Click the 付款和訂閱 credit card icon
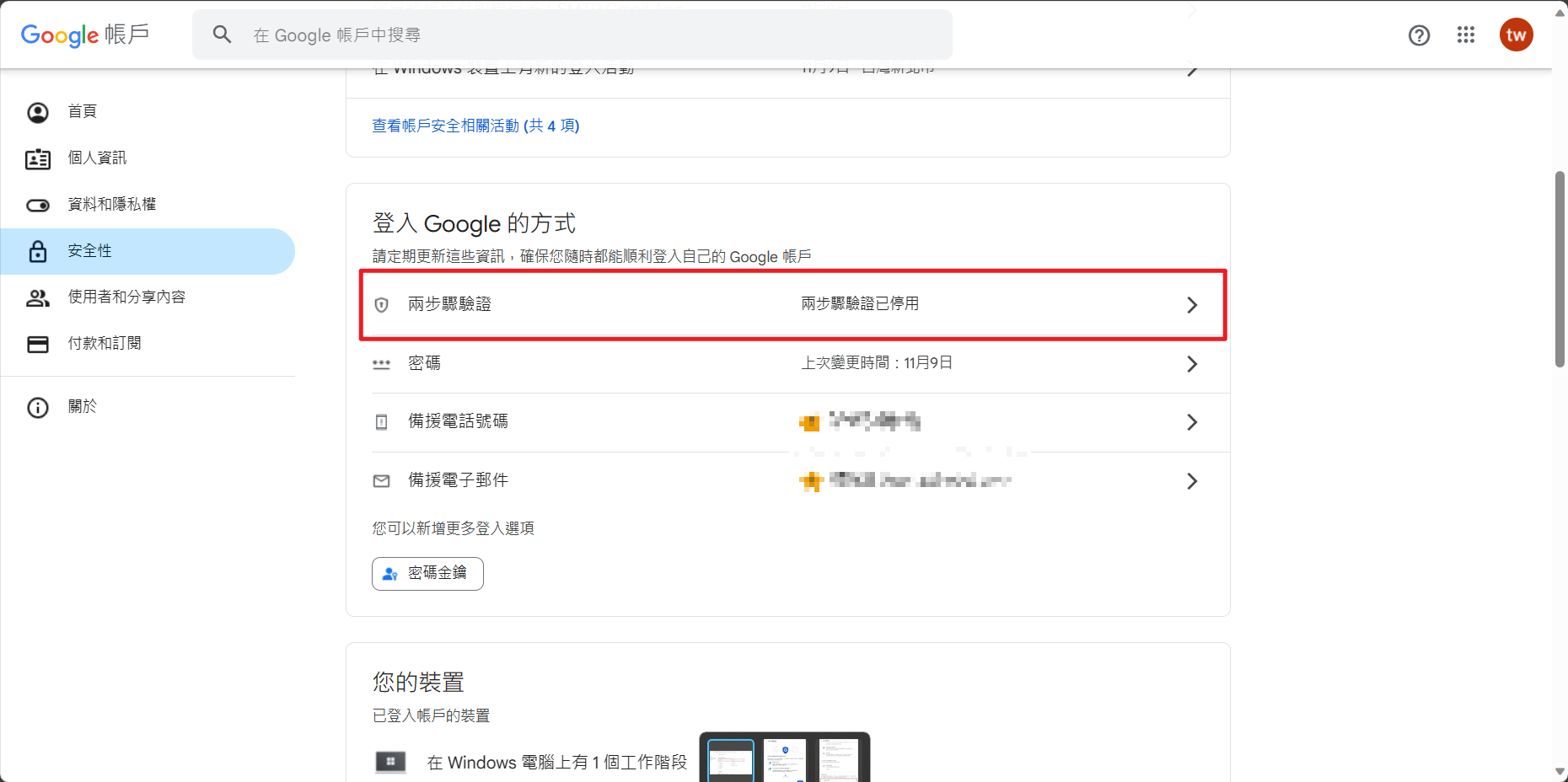1568x782 pixels. pos(38,344)
